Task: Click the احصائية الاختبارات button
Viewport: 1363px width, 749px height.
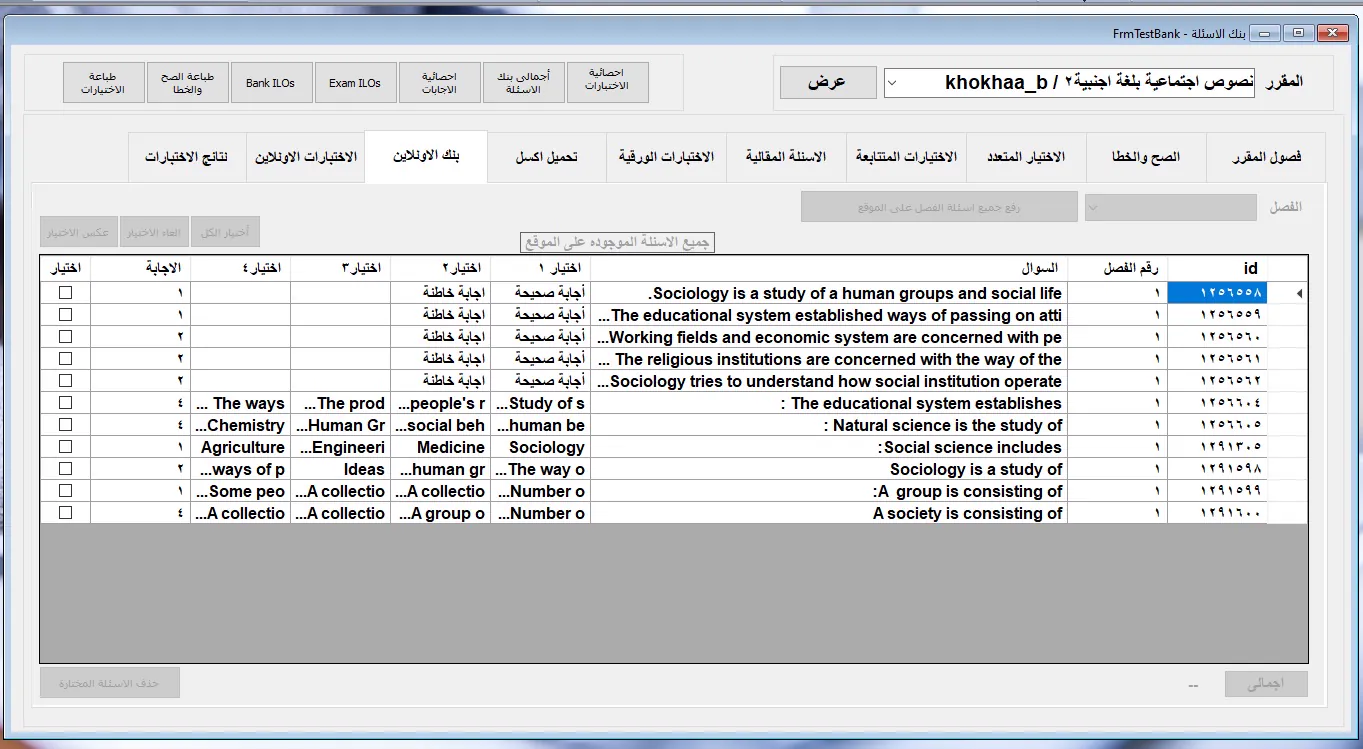Action: (x=608, y=83)
